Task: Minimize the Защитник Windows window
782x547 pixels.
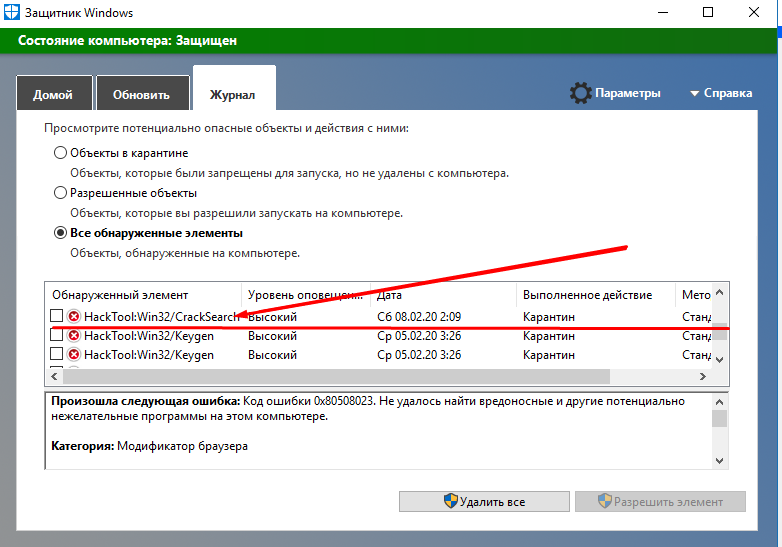Action: click(663, 12)
